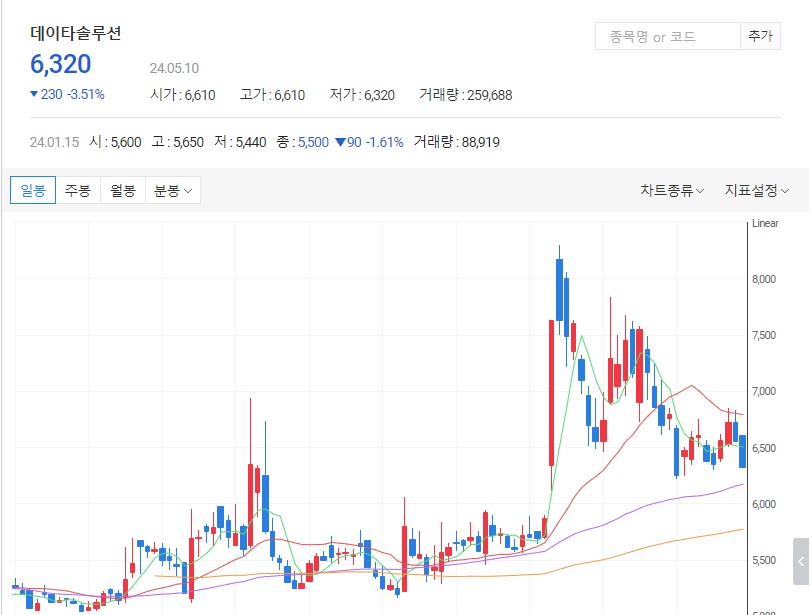Click the 데이타솔루션 stock name title
Screen dimensions: 812x615
pos(76,32)
